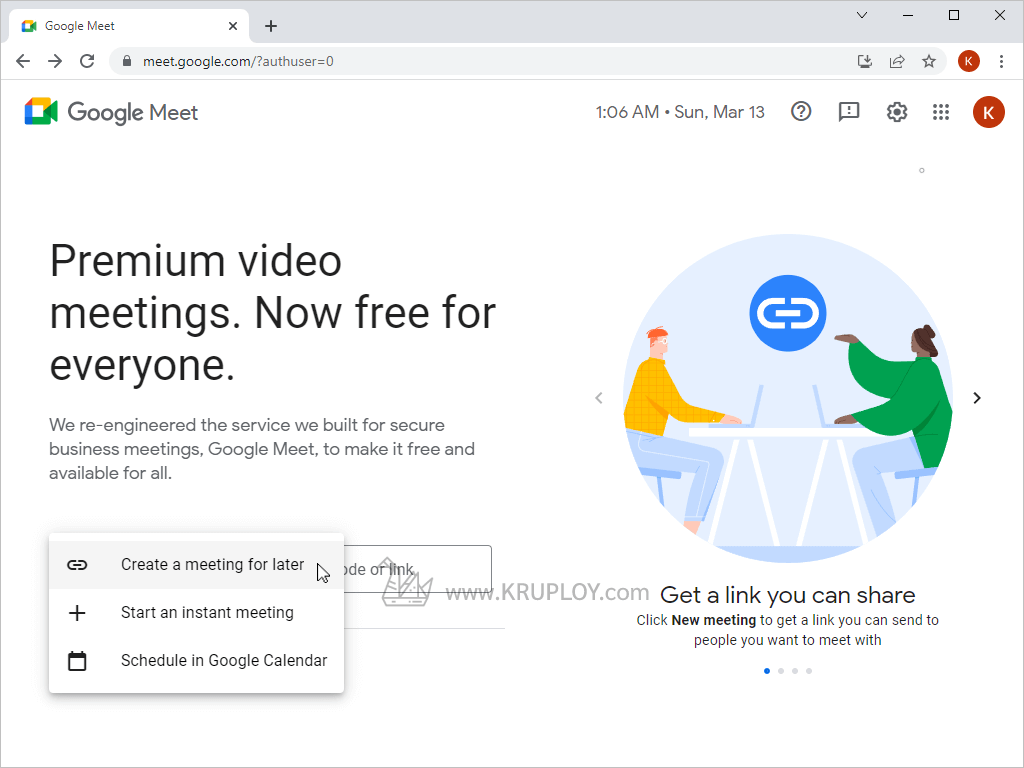Click the 'Get a link you can share' heading
Screen dimensions: 1024x768
(x=788, y=595)
